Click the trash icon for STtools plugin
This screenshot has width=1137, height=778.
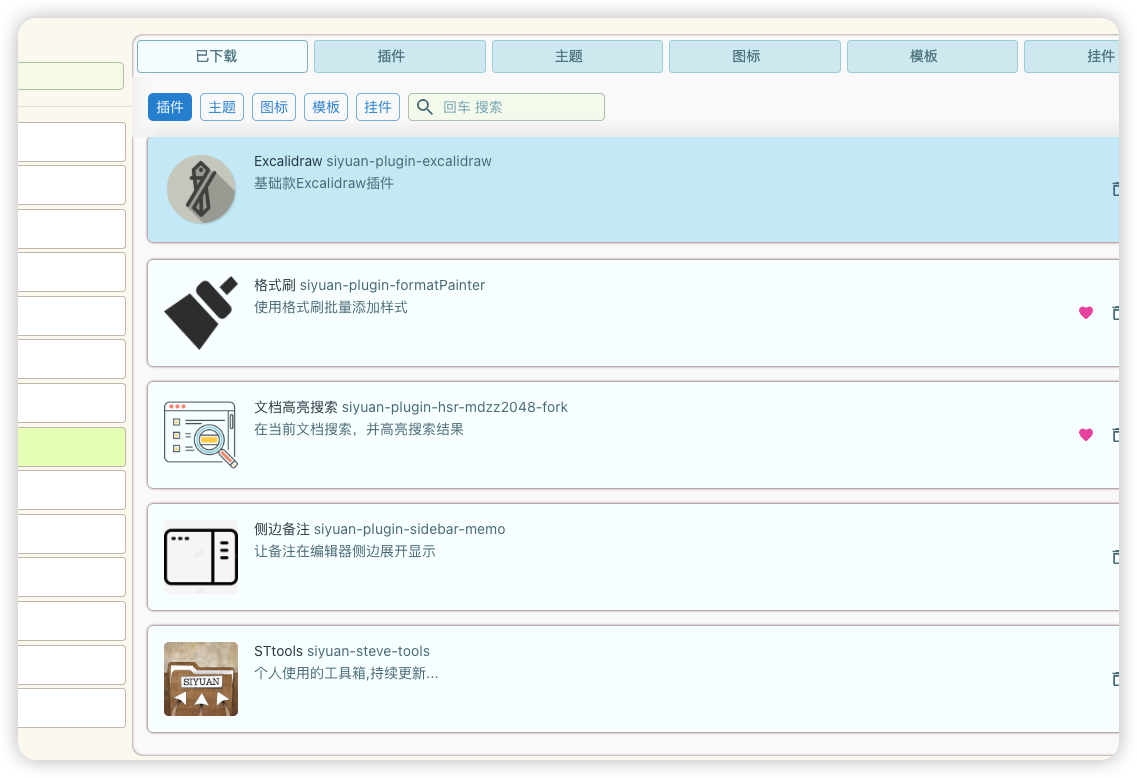pyautogui.click(x=1116, y=679)
